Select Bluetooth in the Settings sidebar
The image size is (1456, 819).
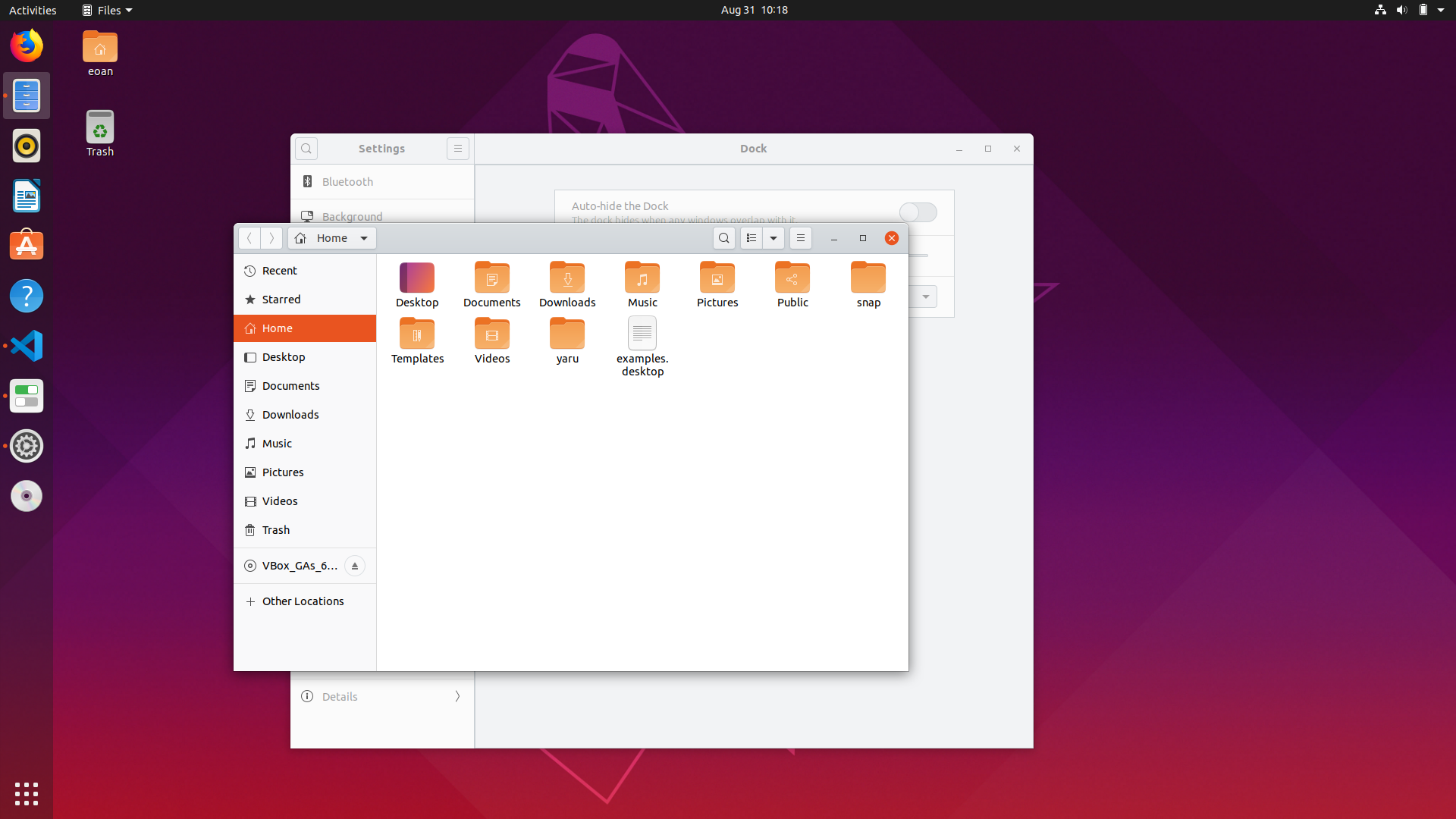point(347,181)
